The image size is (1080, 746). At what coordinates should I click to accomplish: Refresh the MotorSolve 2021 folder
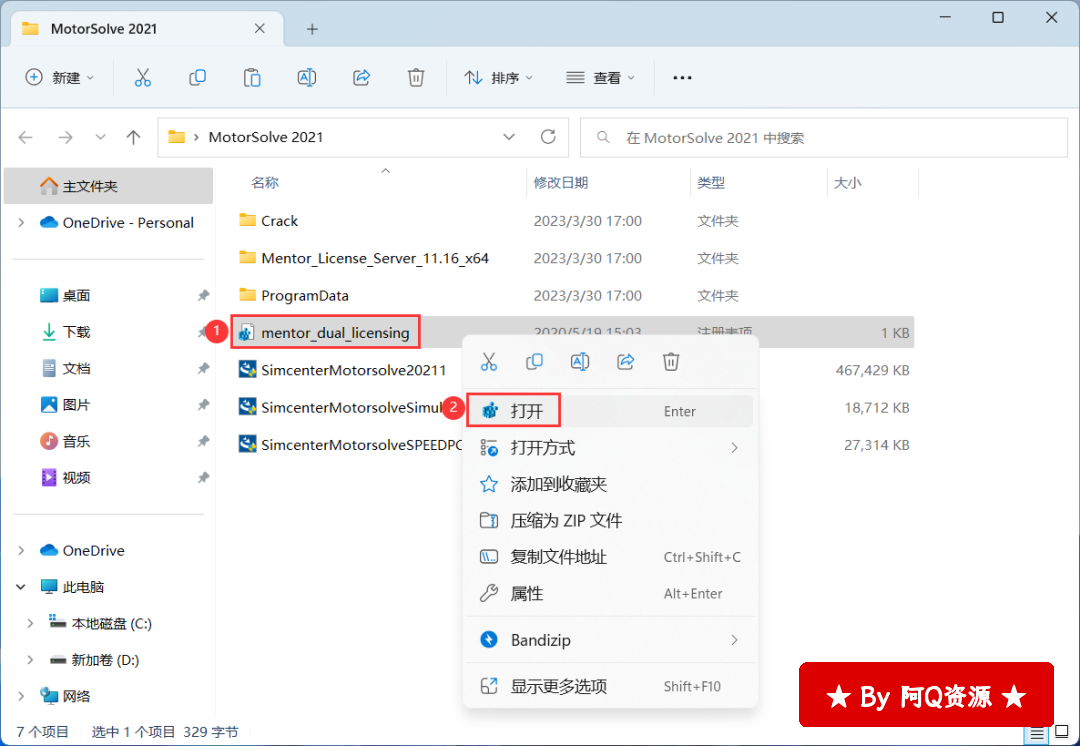[x=548, y=137]
